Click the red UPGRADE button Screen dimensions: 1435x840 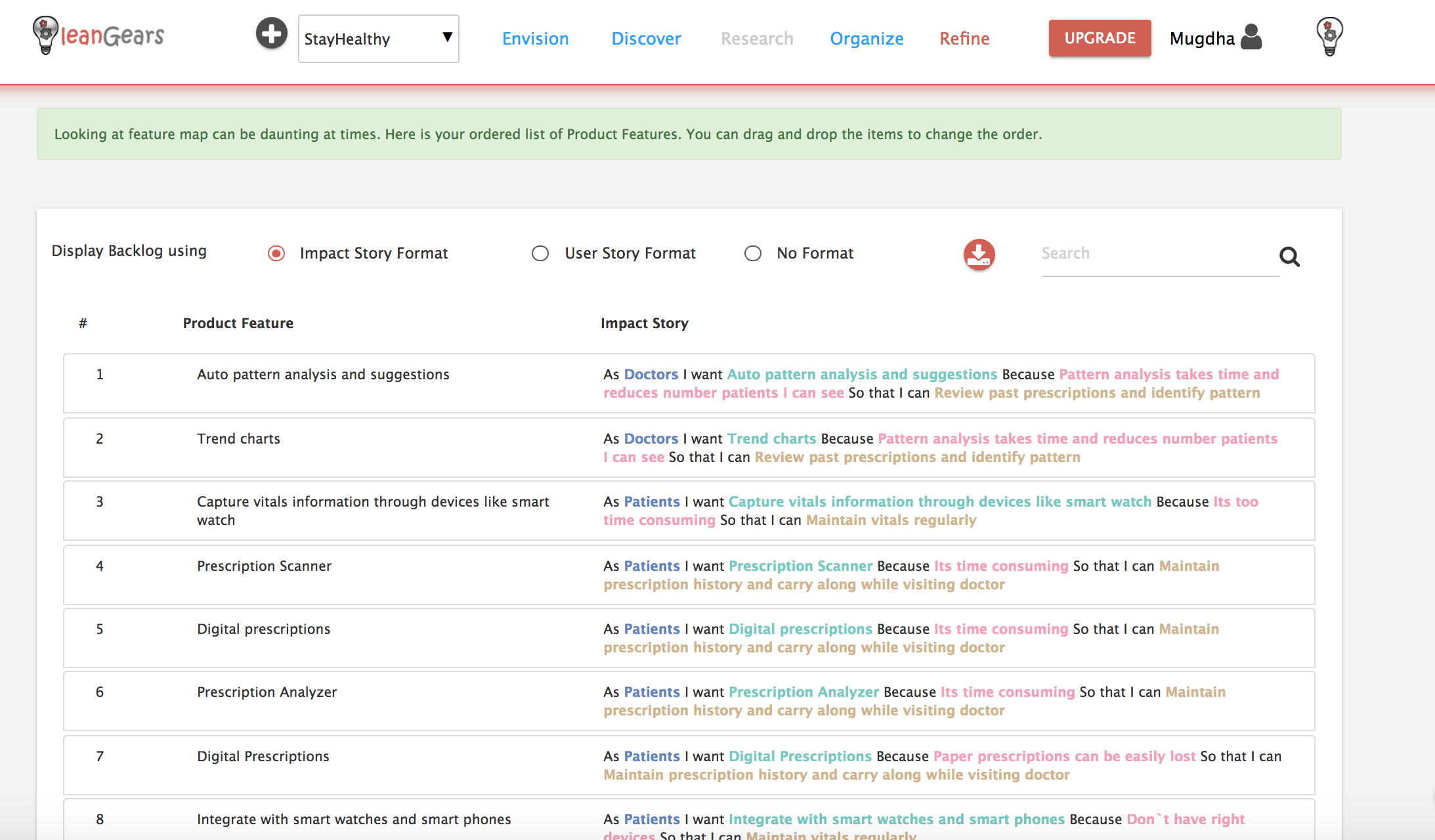[x=1100, y=38]
